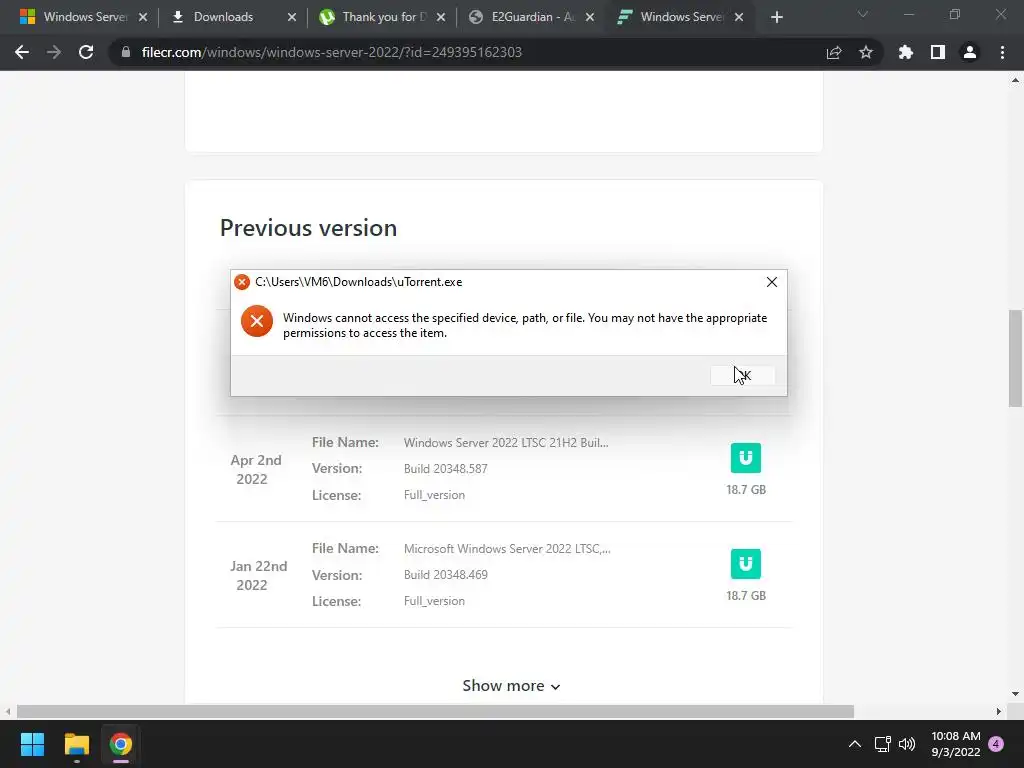Select the Build 20348.587 version text
Viewport: 1024px width, 768px height.
coord(445,469)
